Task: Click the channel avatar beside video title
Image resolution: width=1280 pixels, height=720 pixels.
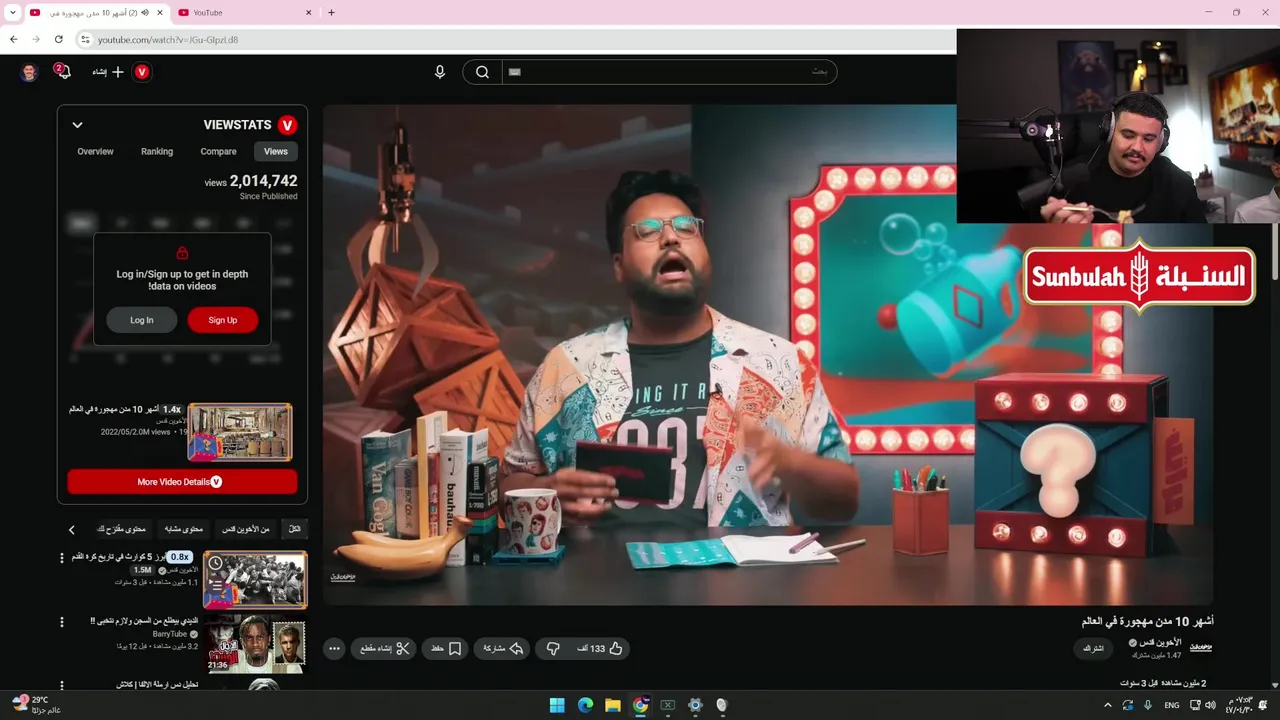Action: click(x=1200, y=648)
